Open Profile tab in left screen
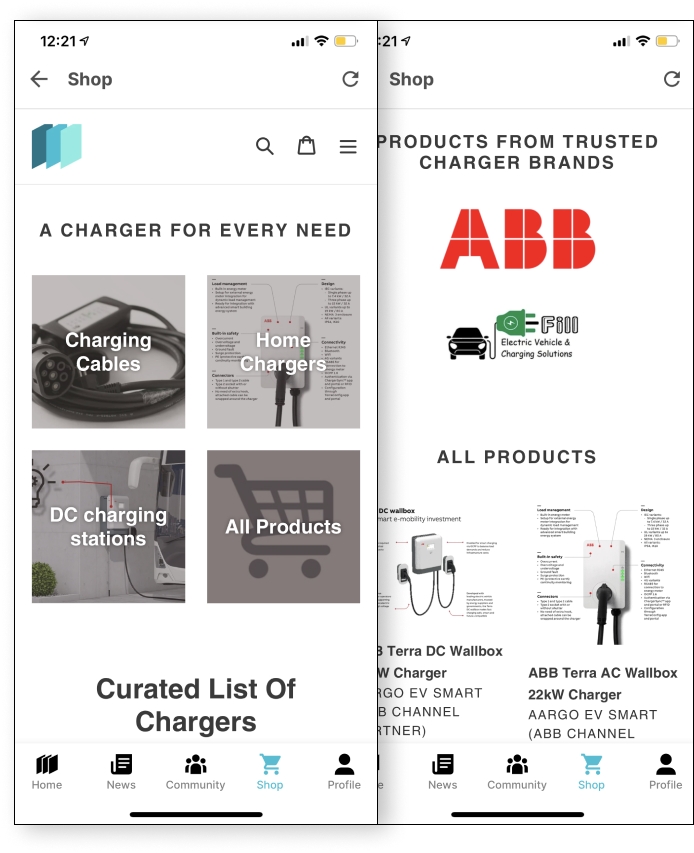The width and height of the screenshot is (694, 853). click(344, 772)
